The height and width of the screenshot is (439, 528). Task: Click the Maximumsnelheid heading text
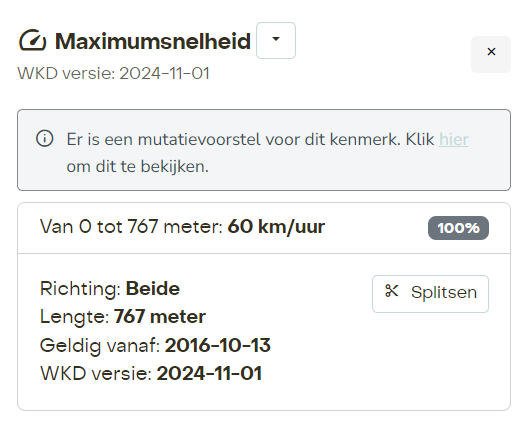(x=153, y=41)
